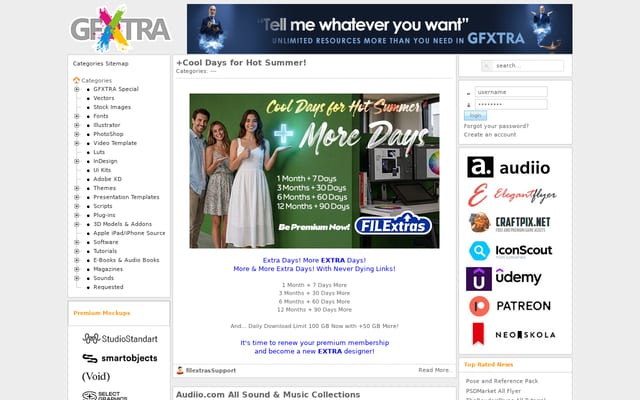Expand the PhotoShop category
The width and height of the screenshot is (640, 400).
coord(77,134)
